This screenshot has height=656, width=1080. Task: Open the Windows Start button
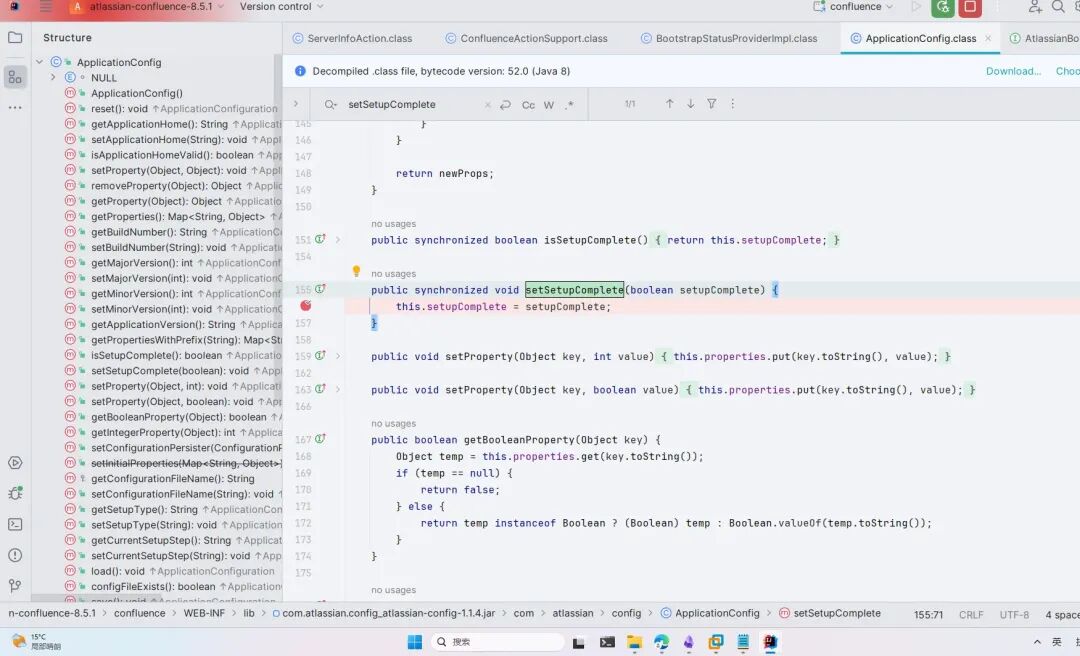pyautogui.click(x=415, y=642)
